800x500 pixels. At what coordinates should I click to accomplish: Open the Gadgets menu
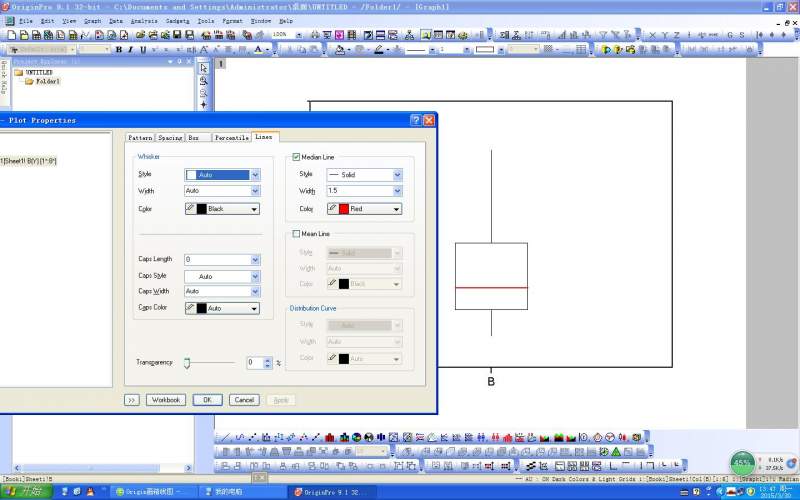(177, 21)
